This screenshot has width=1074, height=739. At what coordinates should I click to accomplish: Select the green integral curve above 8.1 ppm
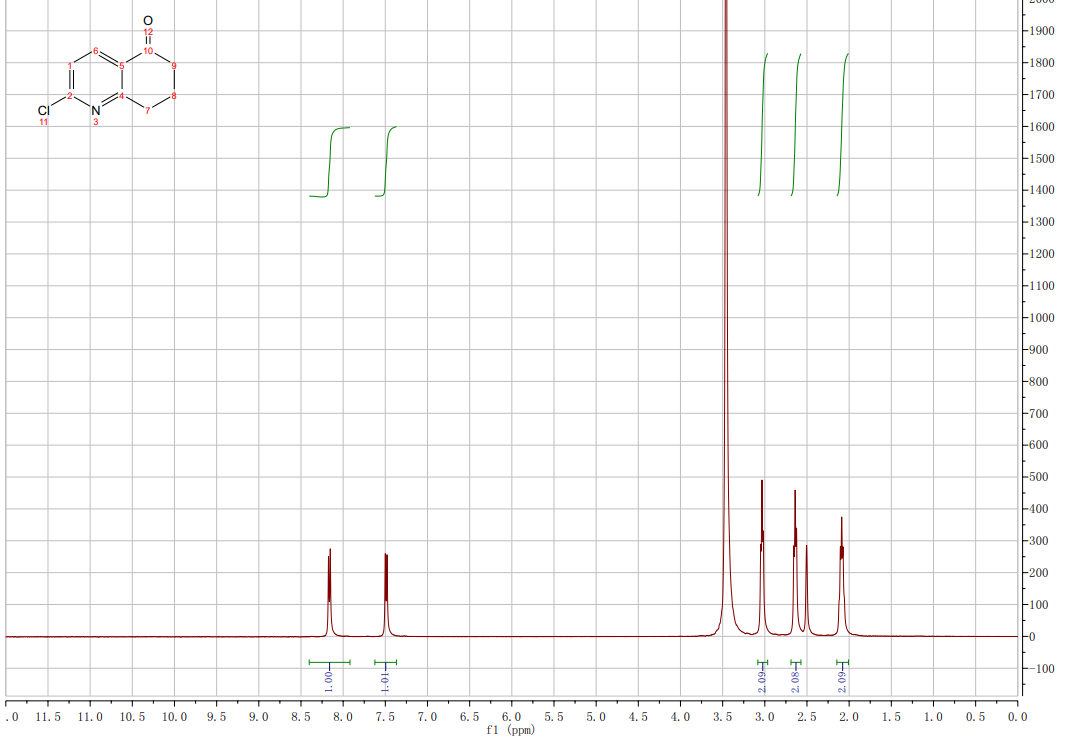pos(330,160)
